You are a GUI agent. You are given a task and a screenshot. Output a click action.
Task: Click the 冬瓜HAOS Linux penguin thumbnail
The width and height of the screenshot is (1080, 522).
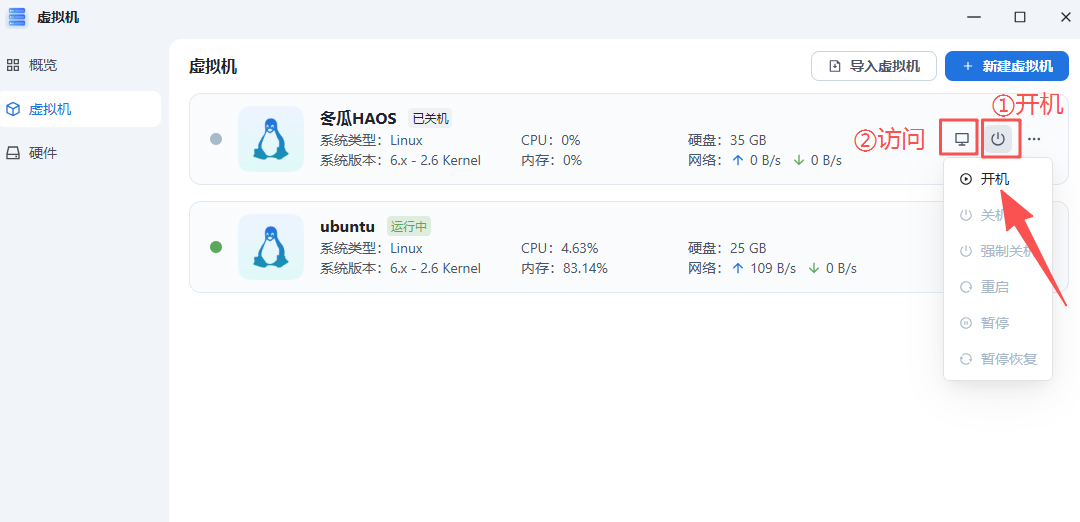[x=270, y=139]
